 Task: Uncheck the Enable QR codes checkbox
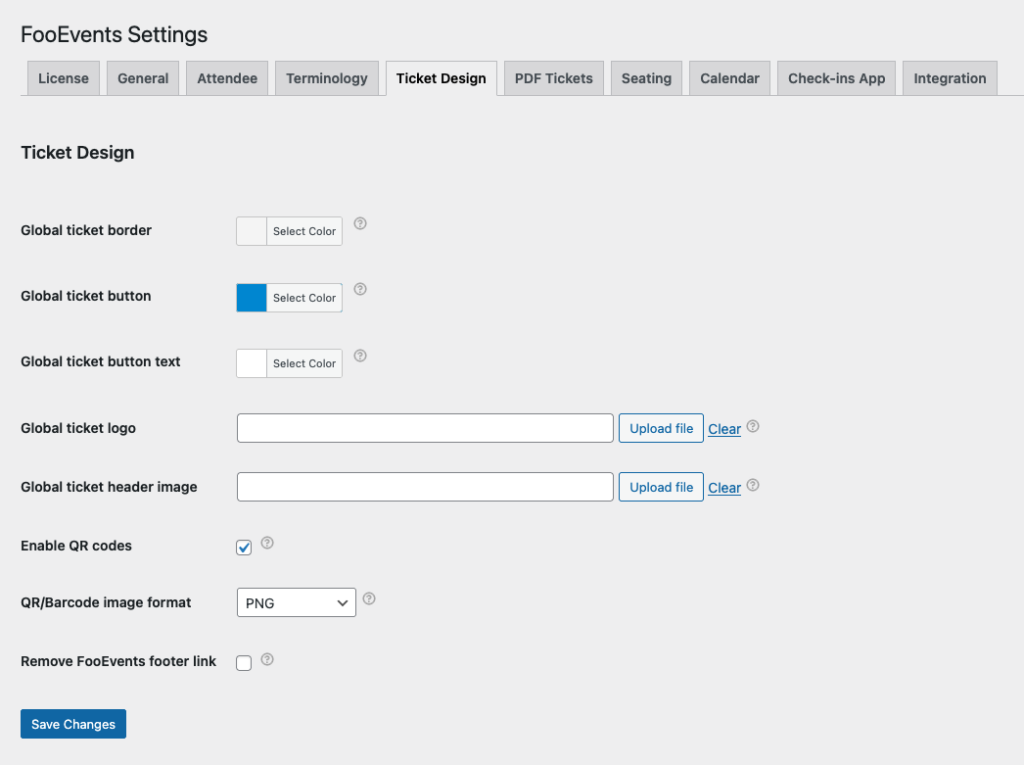pos(244,547)
